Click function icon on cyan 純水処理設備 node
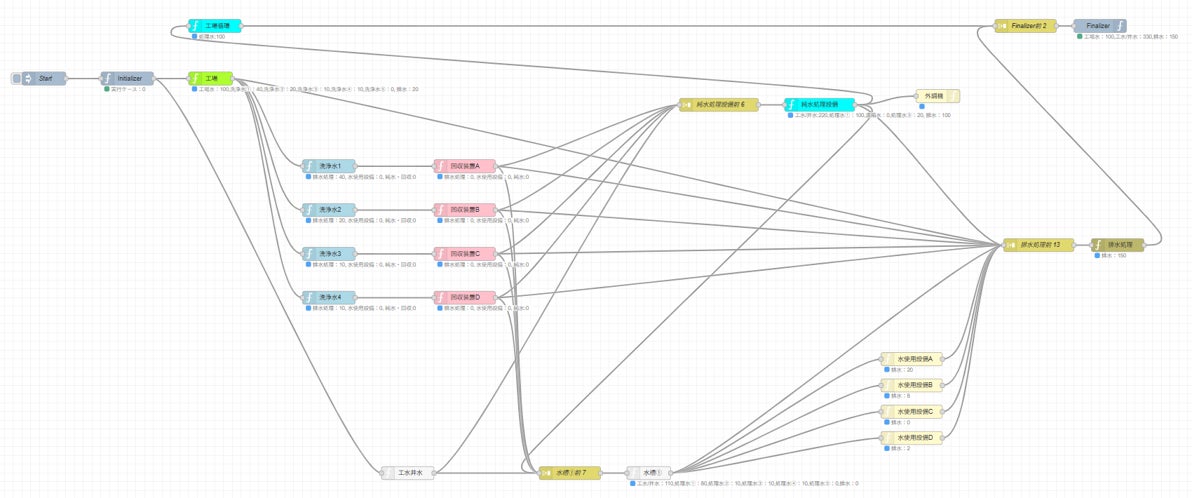1192x498 pixels. [x=791, y=105]
